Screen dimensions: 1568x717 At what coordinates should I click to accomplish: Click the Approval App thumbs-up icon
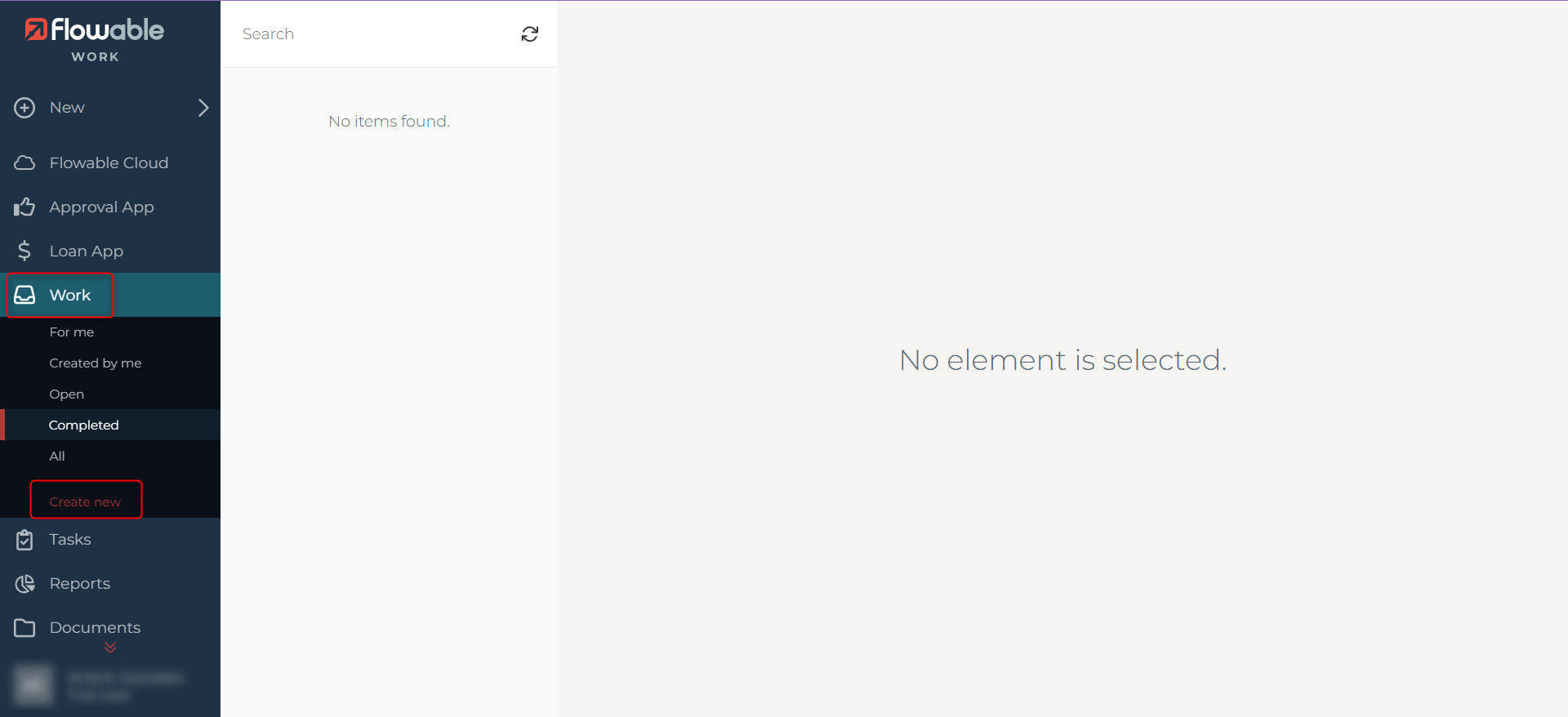pos(24,207)
